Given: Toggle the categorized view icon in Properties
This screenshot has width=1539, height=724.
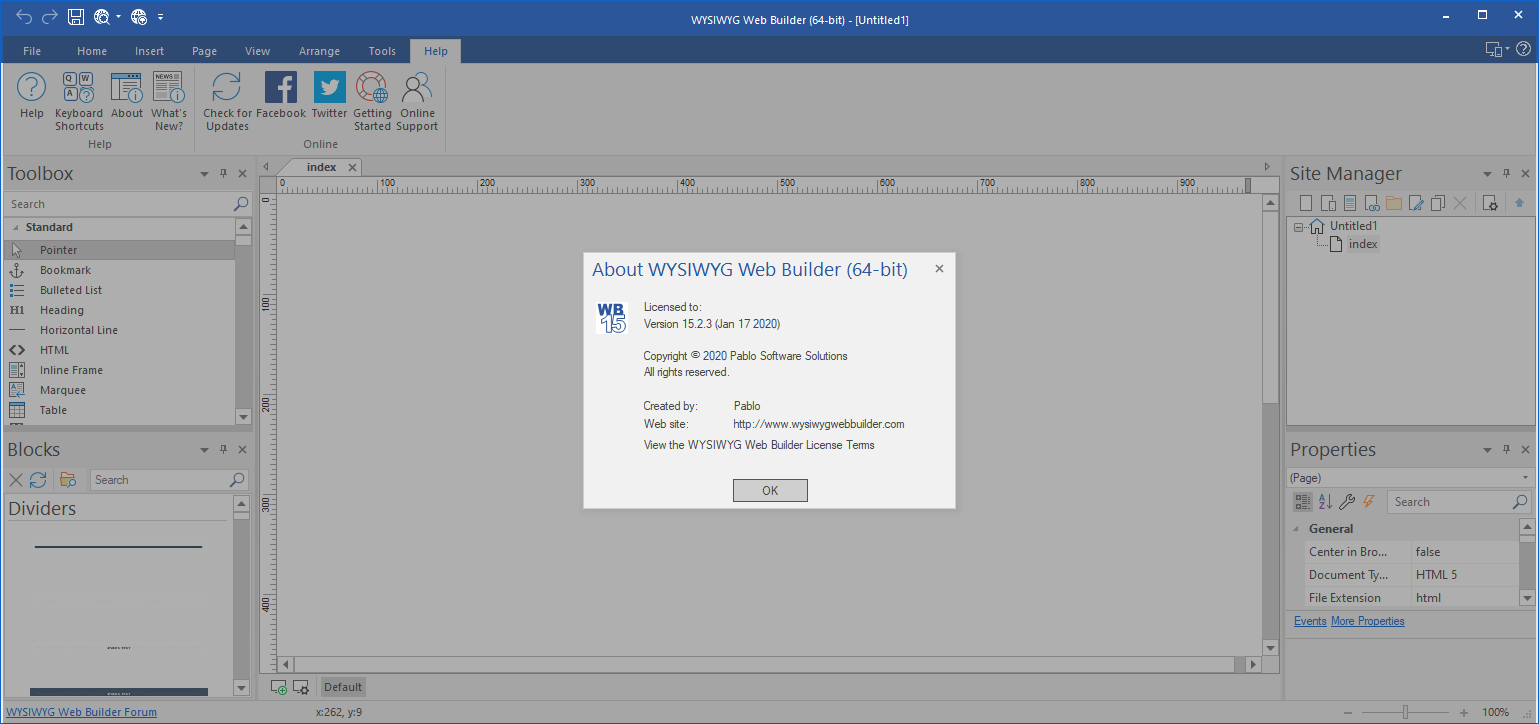Looking at the screenshot, I should (1302, 502).
